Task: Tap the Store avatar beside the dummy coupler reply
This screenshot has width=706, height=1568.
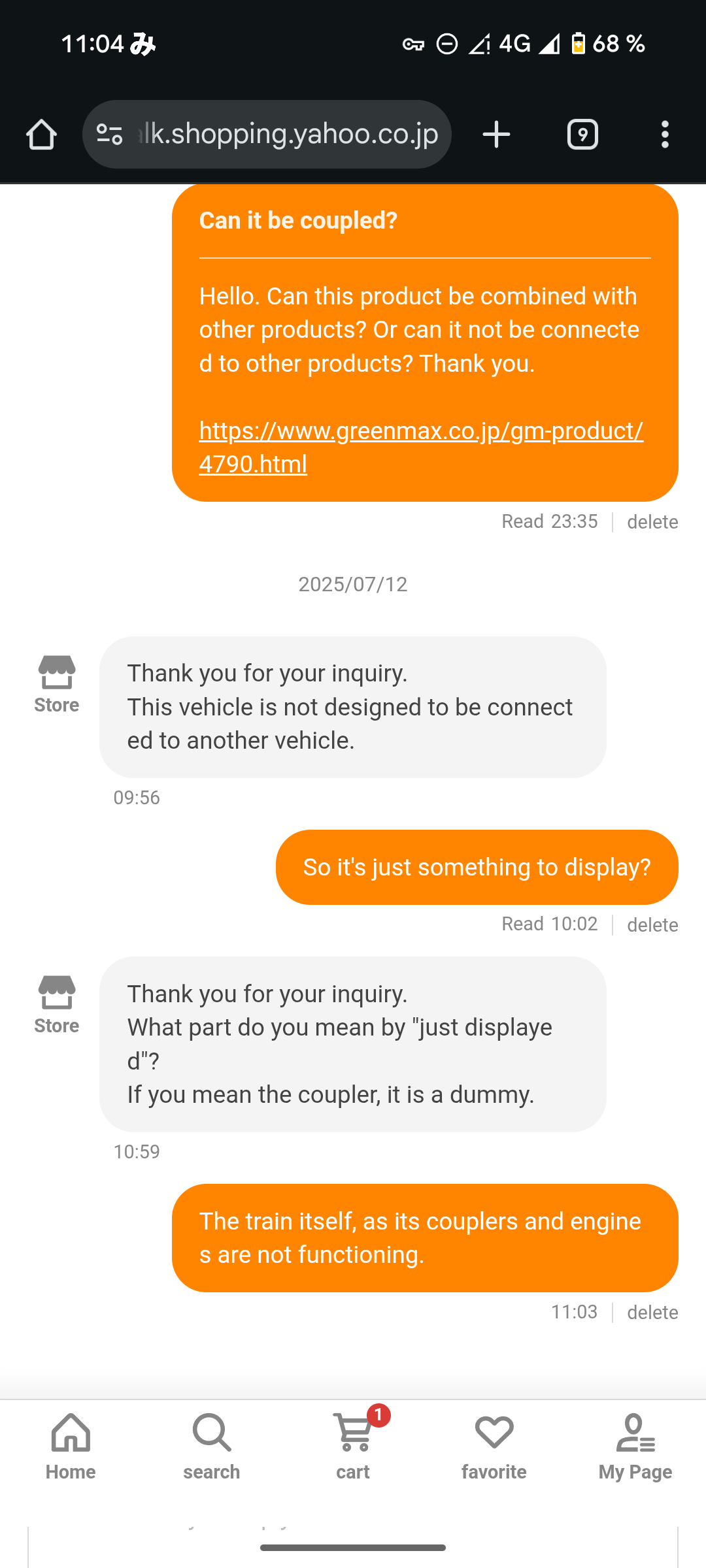Action: click(x=57, y=1004)
